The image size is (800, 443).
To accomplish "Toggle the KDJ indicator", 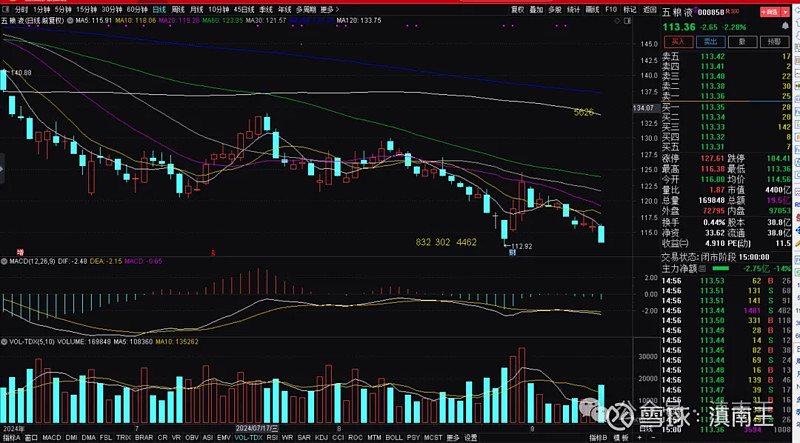I will point(321,438).
